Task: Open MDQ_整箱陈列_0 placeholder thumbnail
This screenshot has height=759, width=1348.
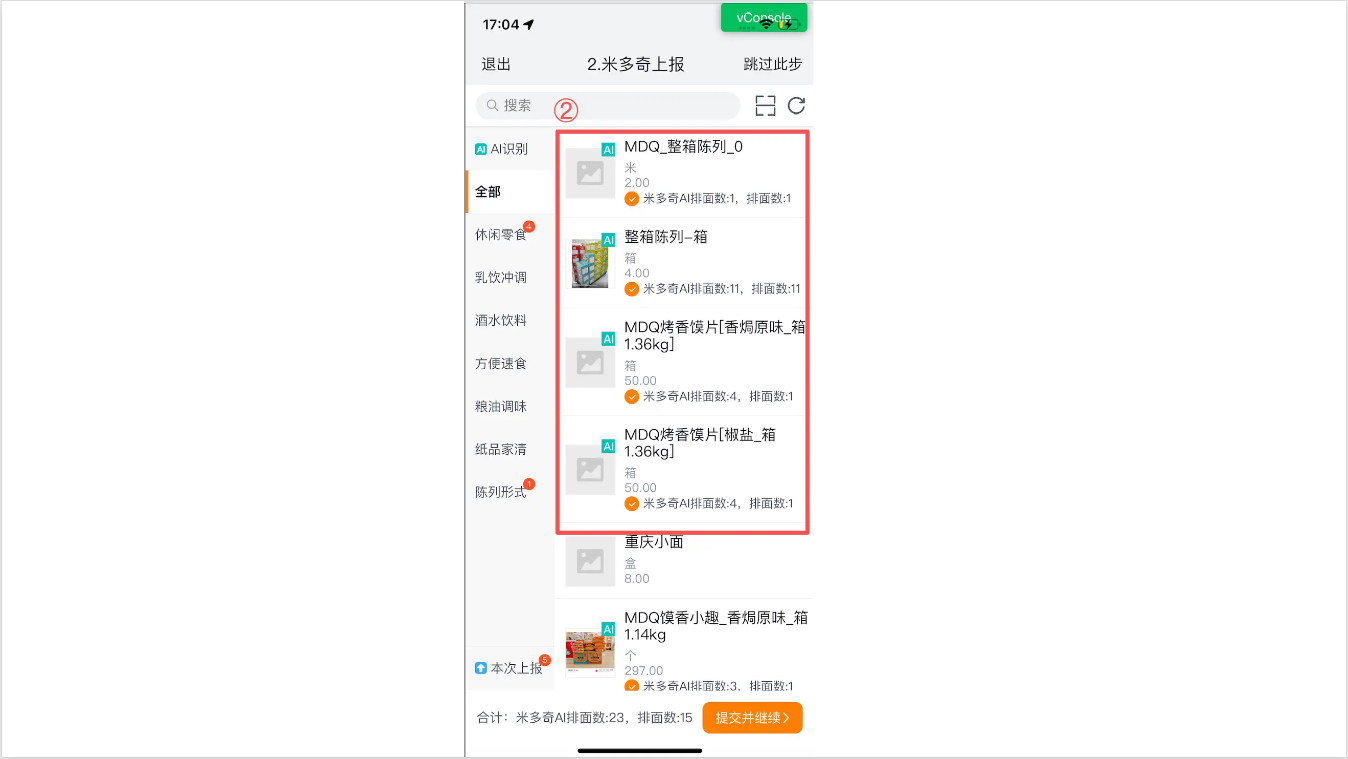Action: click(590, 173)
